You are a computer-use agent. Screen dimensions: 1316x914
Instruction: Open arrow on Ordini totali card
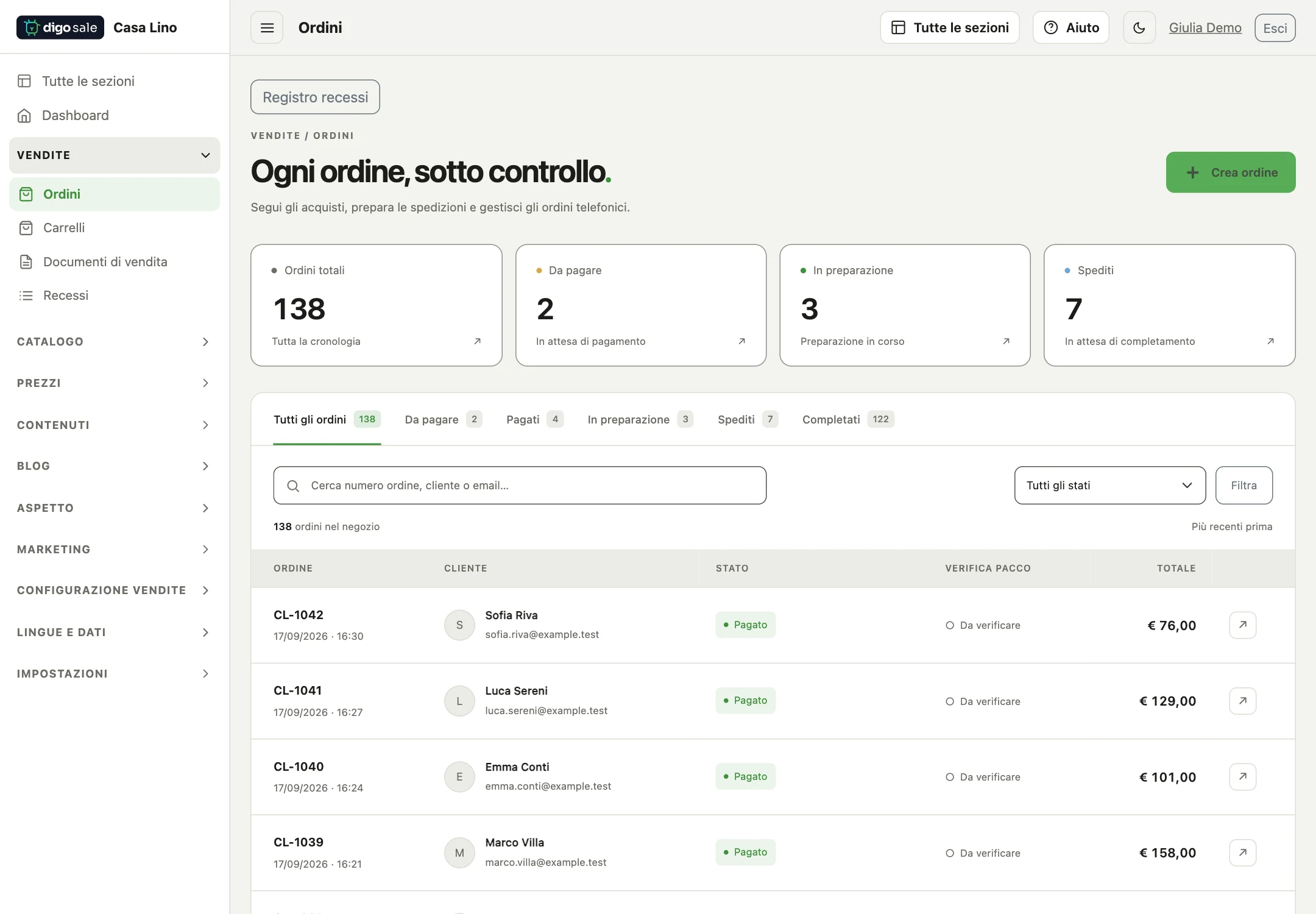pos(477,341)
